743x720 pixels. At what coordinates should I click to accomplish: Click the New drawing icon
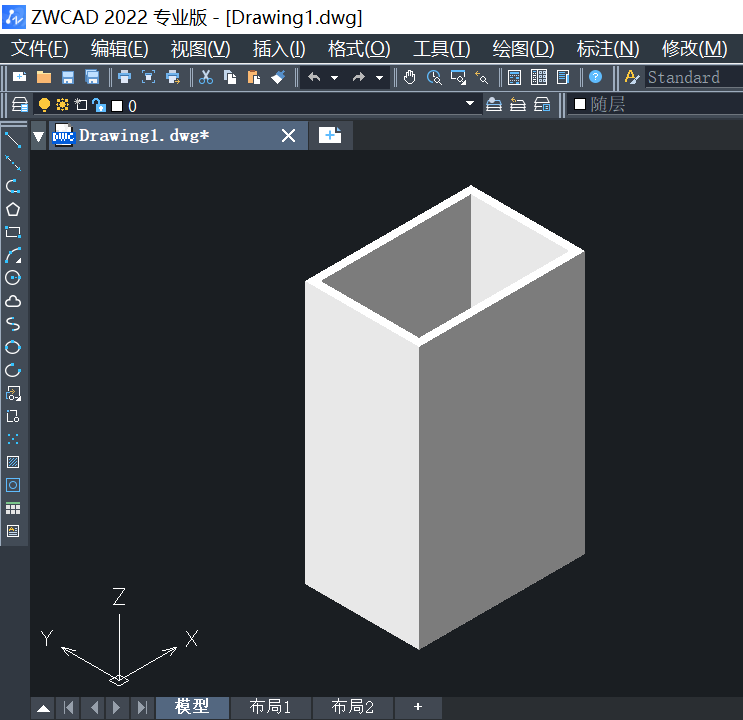(19, 77)
